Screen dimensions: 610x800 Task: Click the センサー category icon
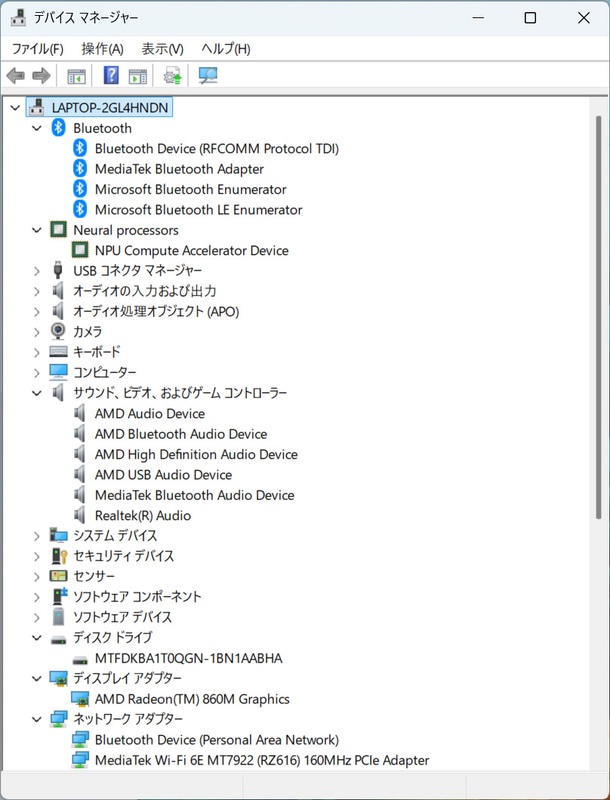pyautogui.click(x=58, y=577)
